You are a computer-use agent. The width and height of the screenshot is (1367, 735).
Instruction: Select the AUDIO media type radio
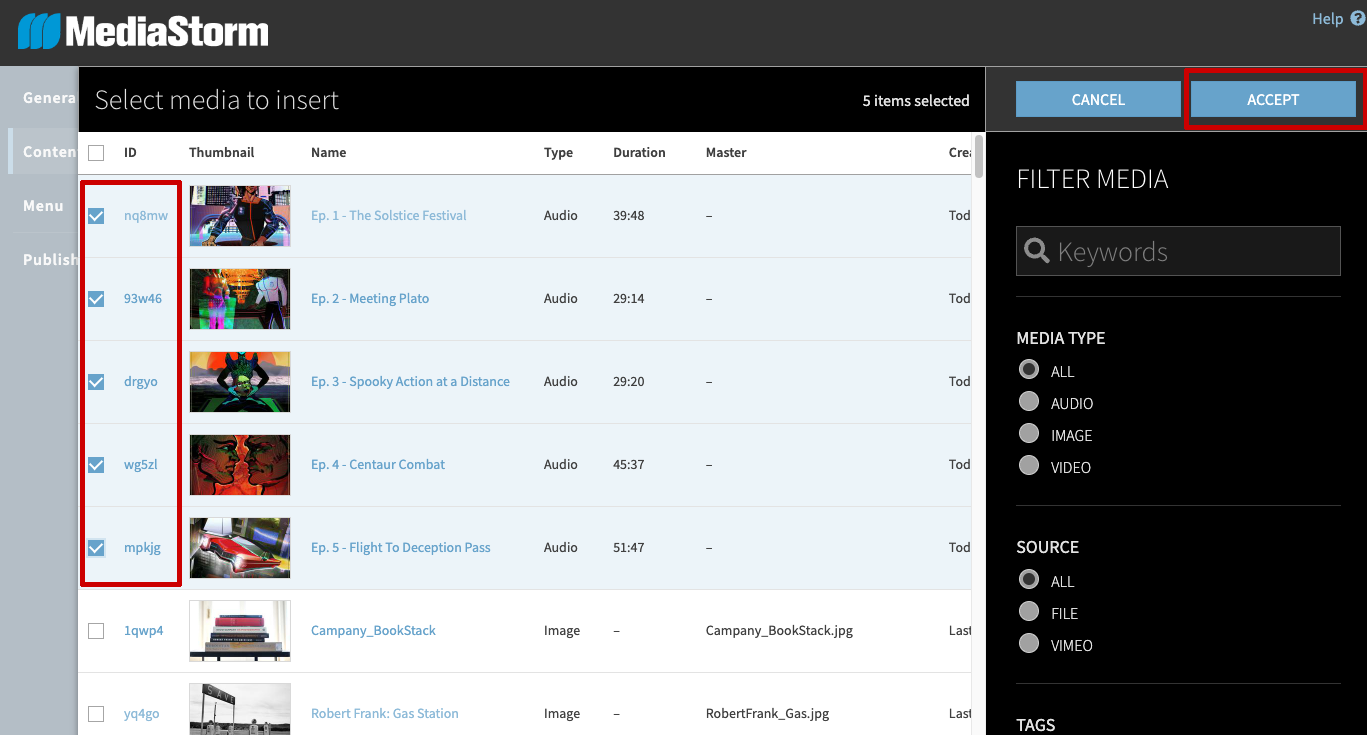[x=1029, y=402]
